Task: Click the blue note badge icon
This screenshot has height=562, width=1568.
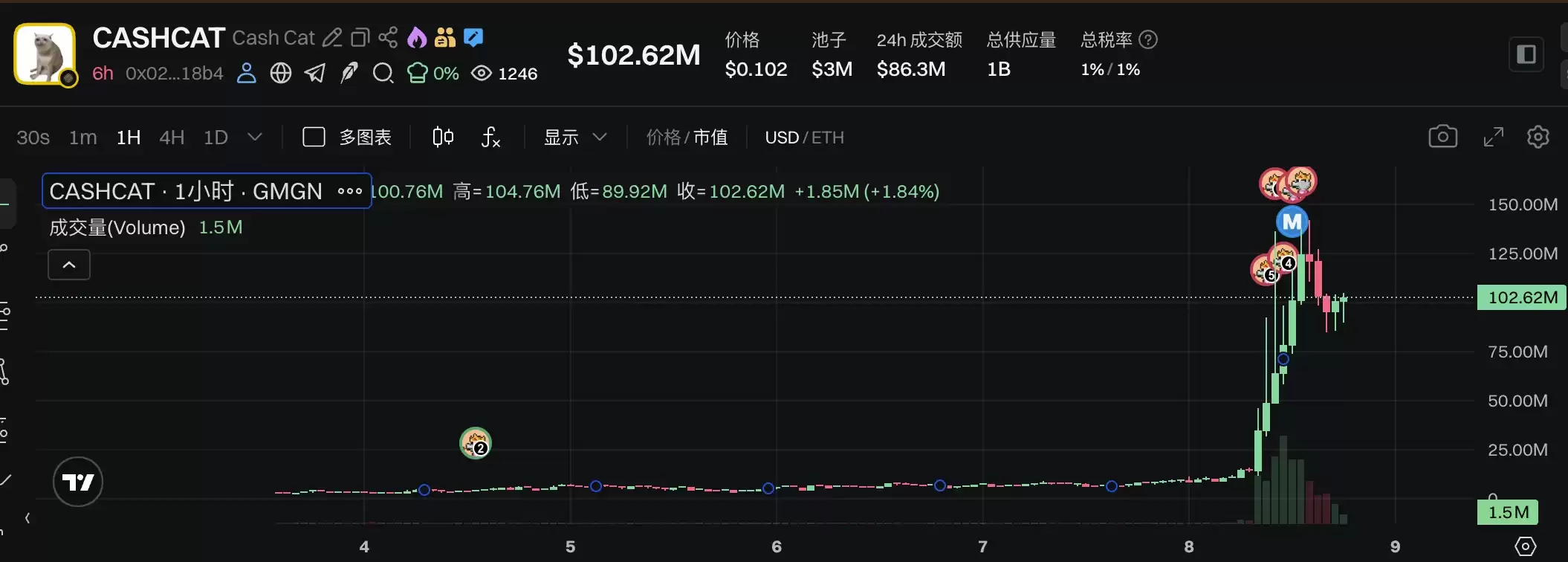Action: pos(473,37)
